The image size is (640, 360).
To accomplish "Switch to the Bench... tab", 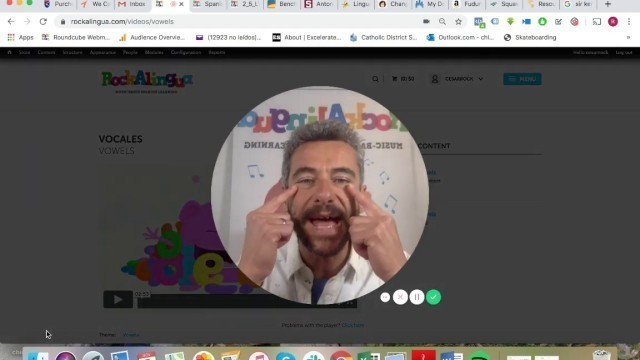I will [x=282, y=4].
